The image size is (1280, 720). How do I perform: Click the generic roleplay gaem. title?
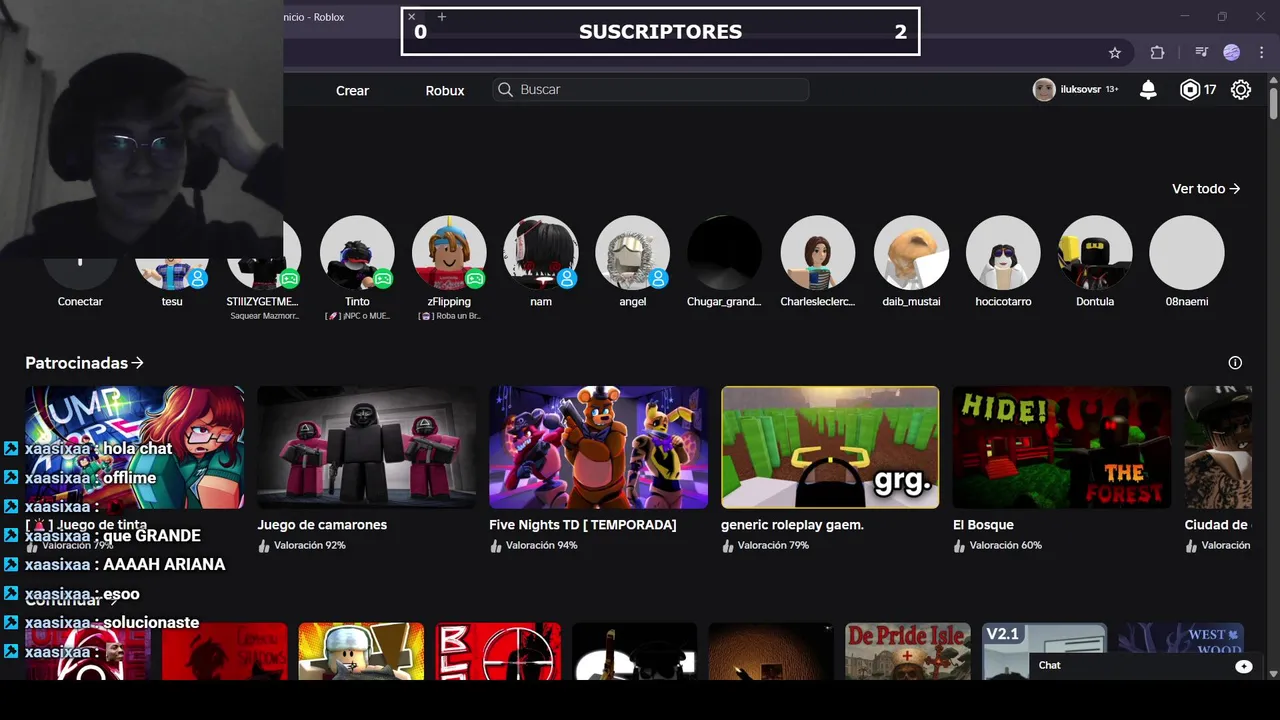tap(792, 525)
